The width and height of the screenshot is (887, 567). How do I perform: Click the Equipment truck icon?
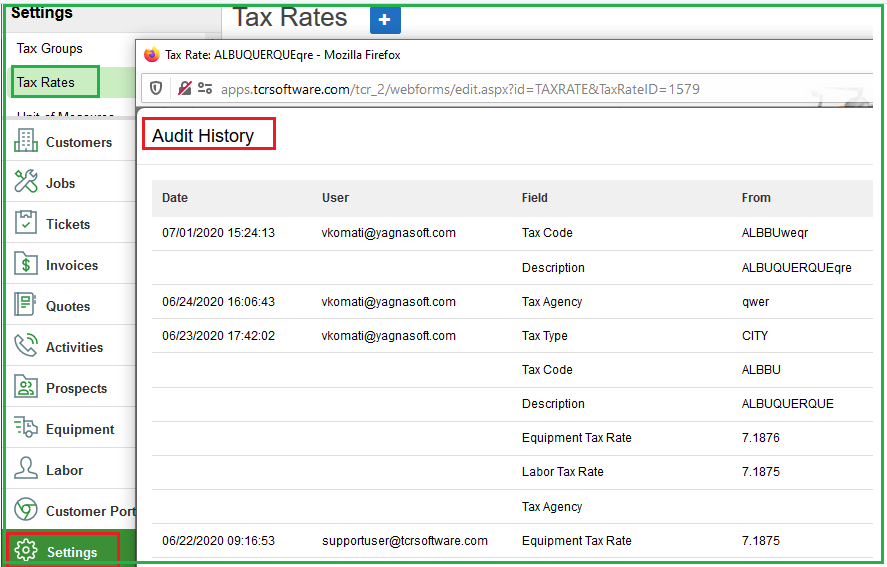coord(26,429)
